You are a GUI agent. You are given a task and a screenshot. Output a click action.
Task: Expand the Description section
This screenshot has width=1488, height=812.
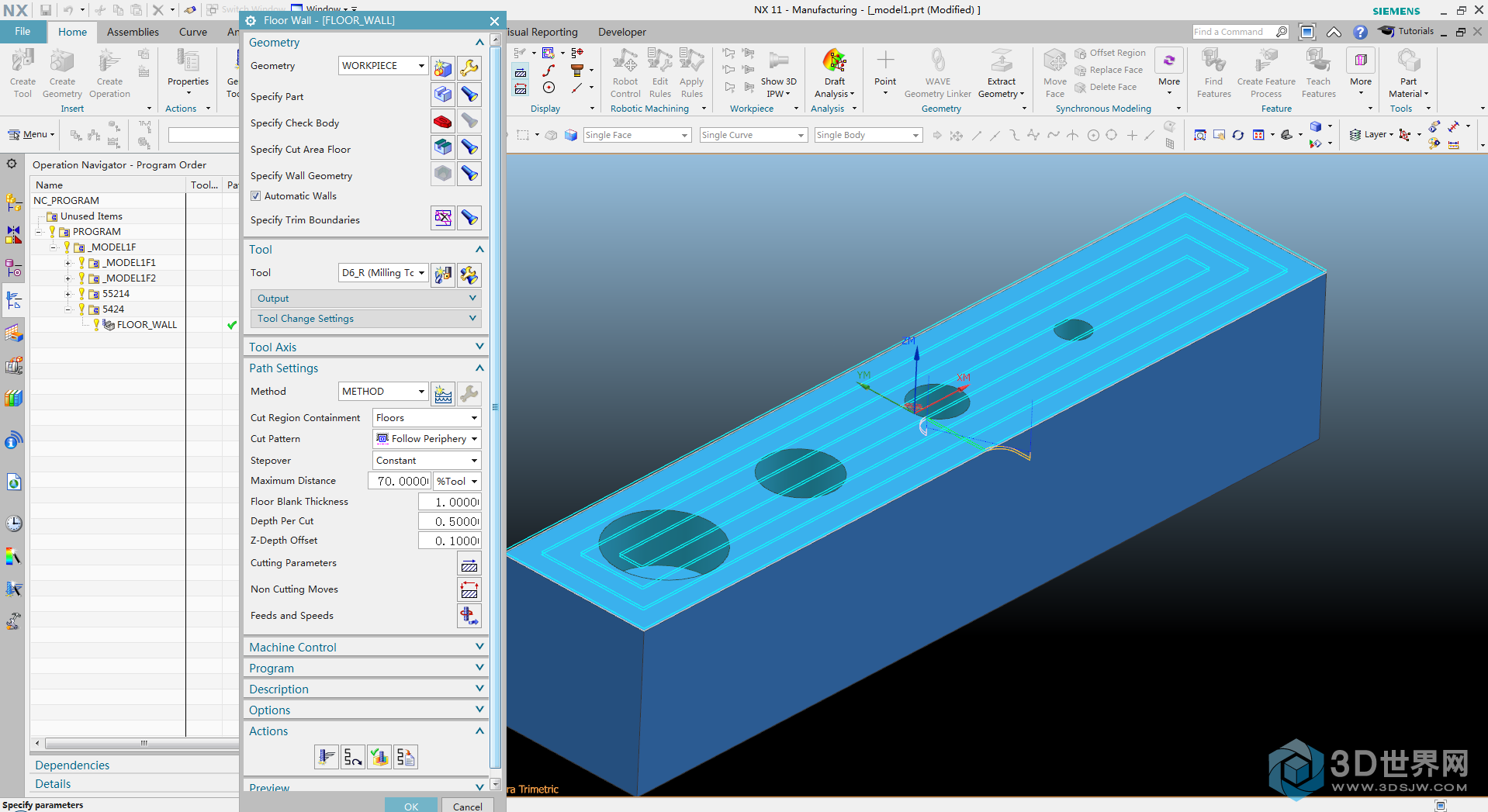click(365, 689)
